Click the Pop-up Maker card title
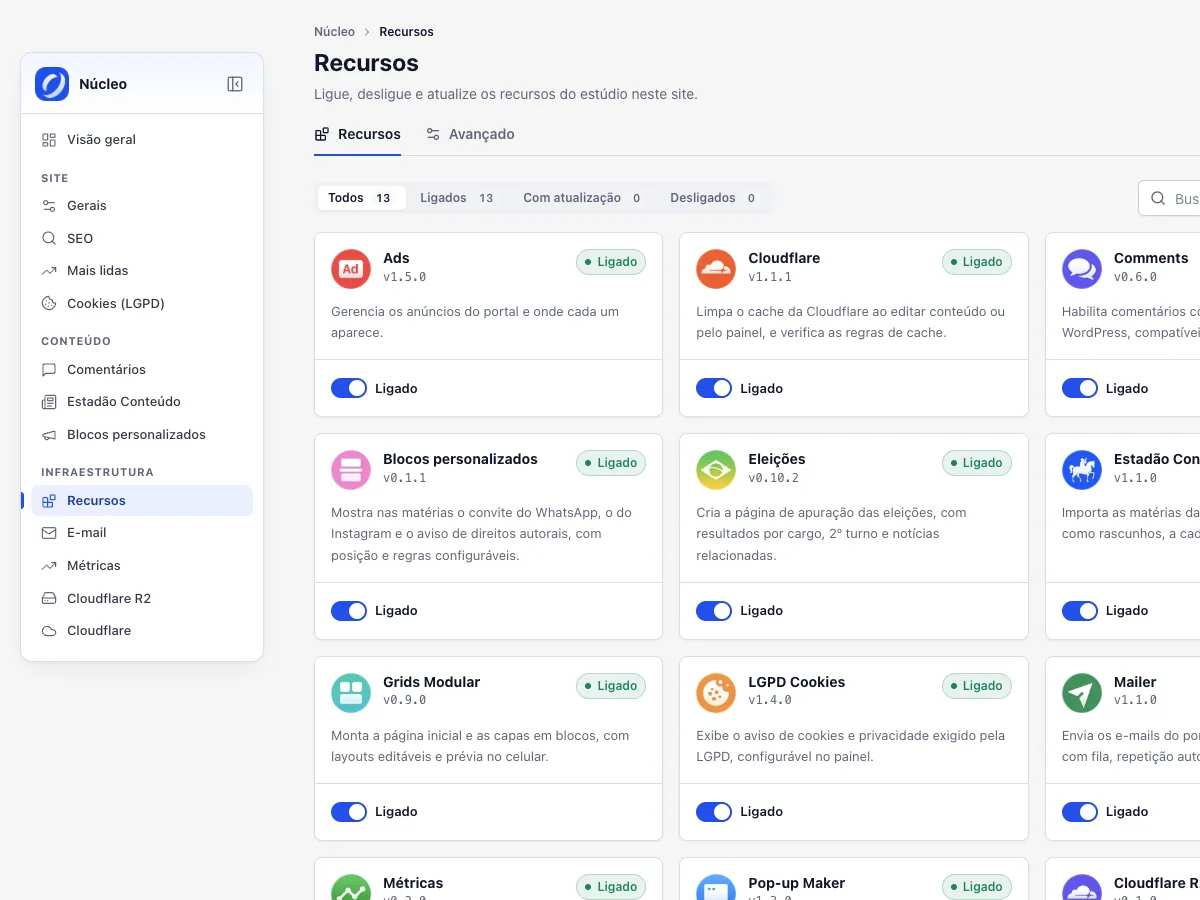Viewport: 1200px width, 900px height. click(x=797, y=884)
